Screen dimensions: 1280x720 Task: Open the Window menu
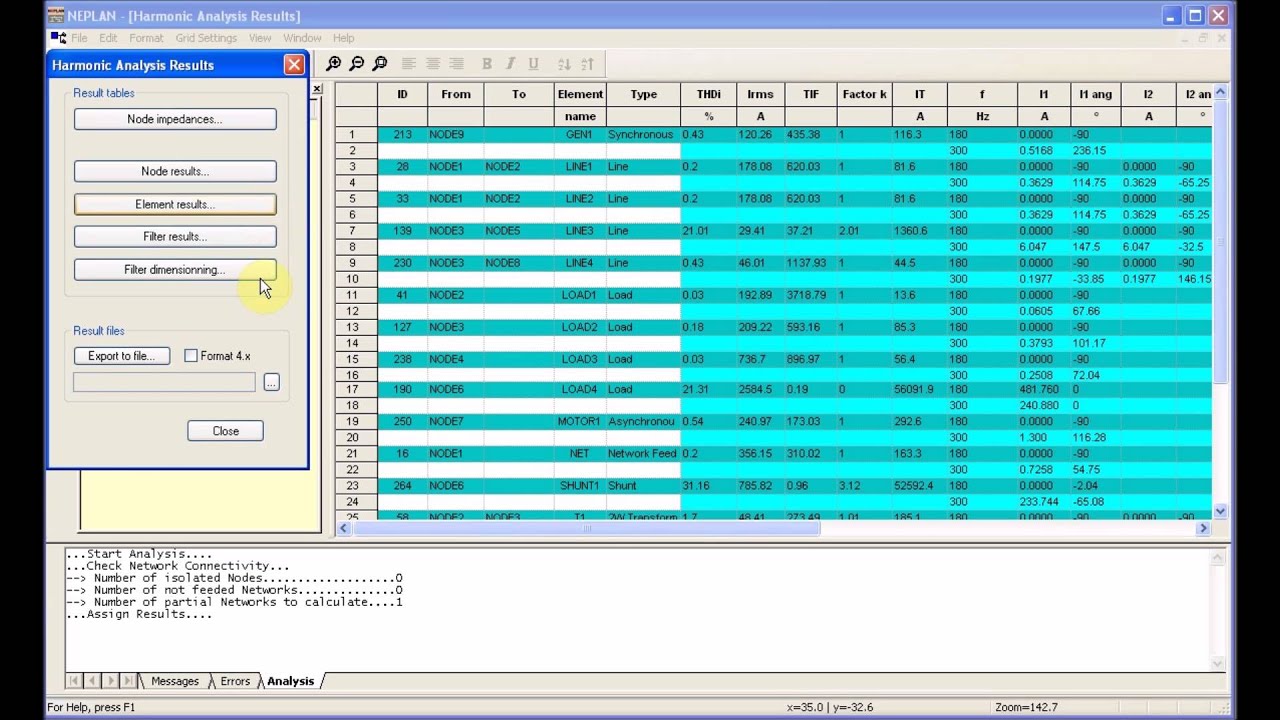(x=302, y=38)
